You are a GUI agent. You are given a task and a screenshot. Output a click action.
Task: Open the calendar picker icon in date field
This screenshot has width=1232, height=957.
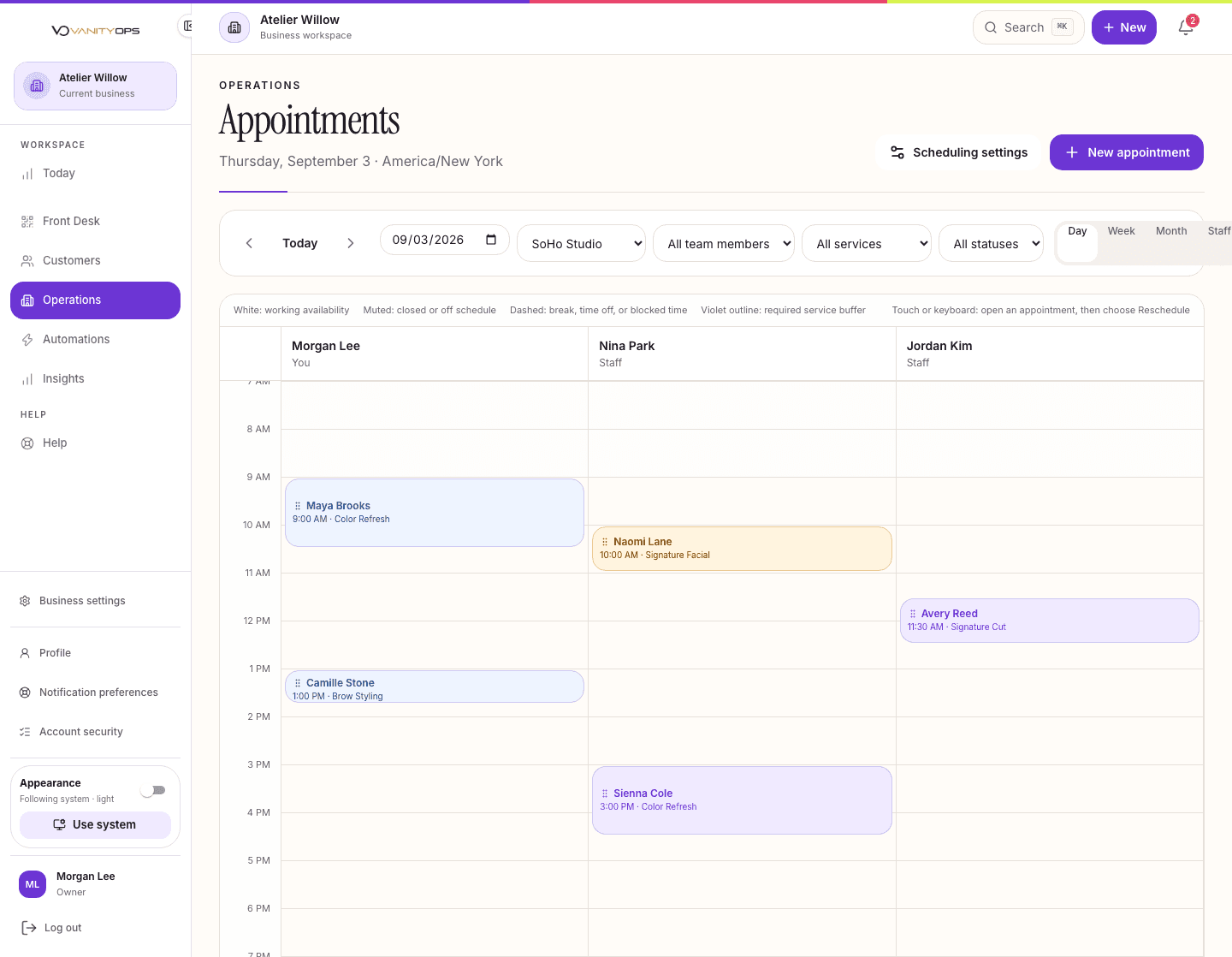pos(491,240)
